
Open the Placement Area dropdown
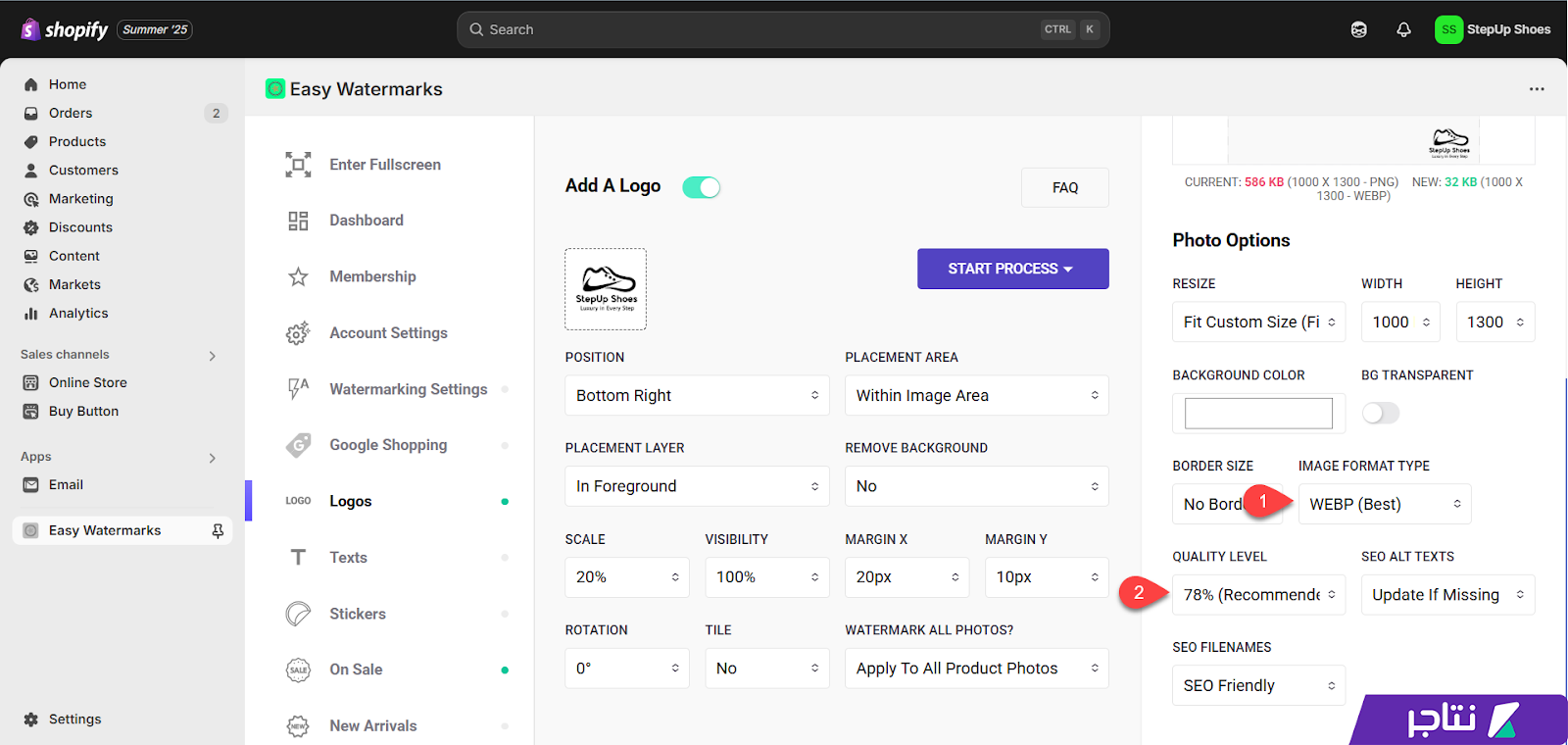977,395
